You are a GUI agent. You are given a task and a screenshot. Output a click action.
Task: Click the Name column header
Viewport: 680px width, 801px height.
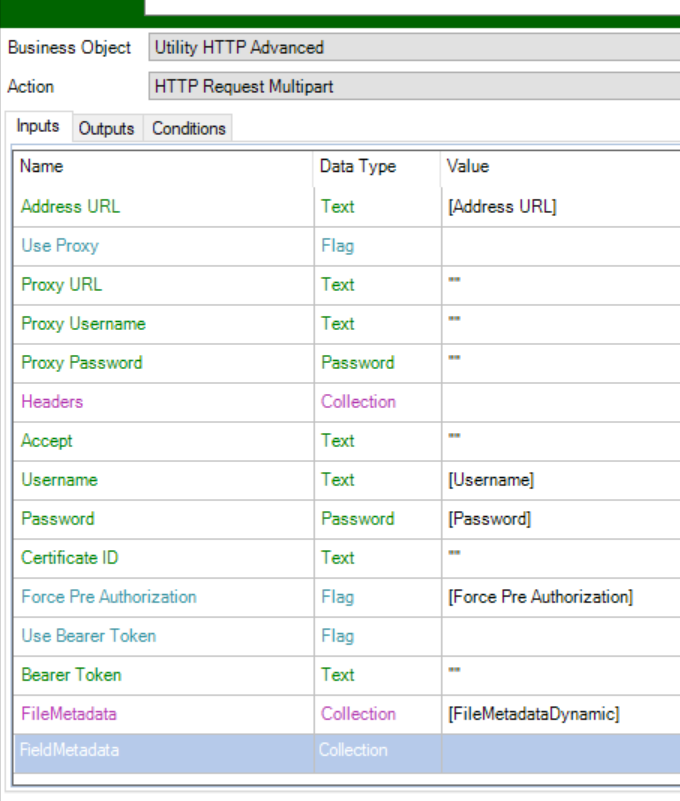42,167
